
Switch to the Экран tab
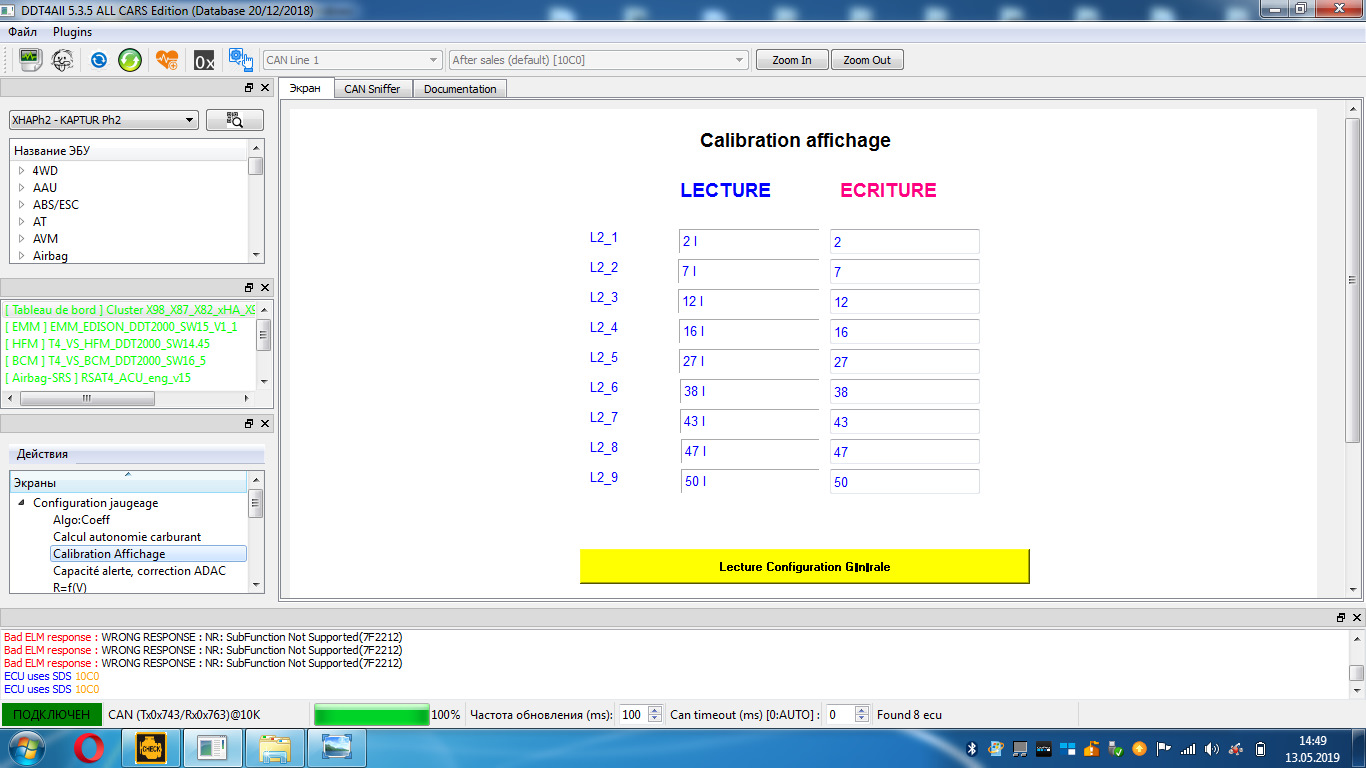pyautogui.click(x=305, y=88)
